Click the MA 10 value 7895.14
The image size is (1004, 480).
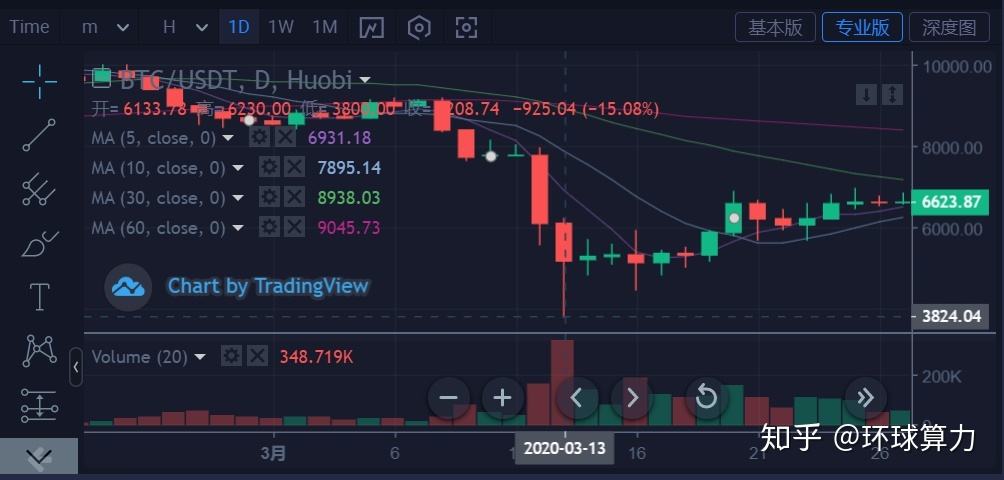349,168
